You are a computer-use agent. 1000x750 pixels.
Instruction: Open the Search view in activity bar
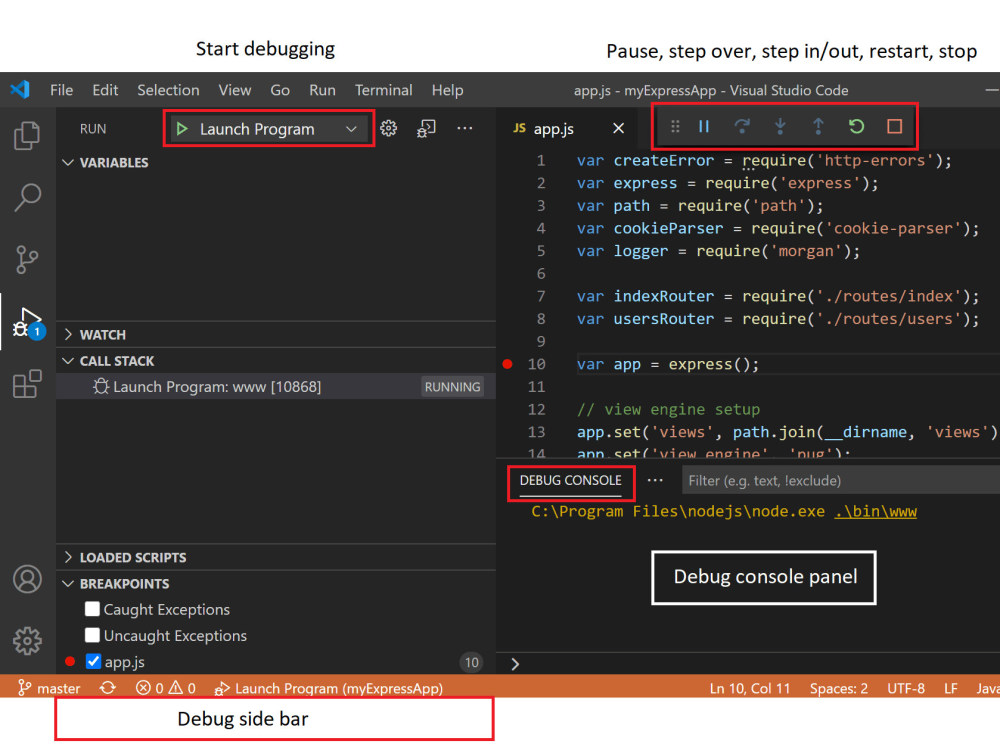(x=27, y=197)
